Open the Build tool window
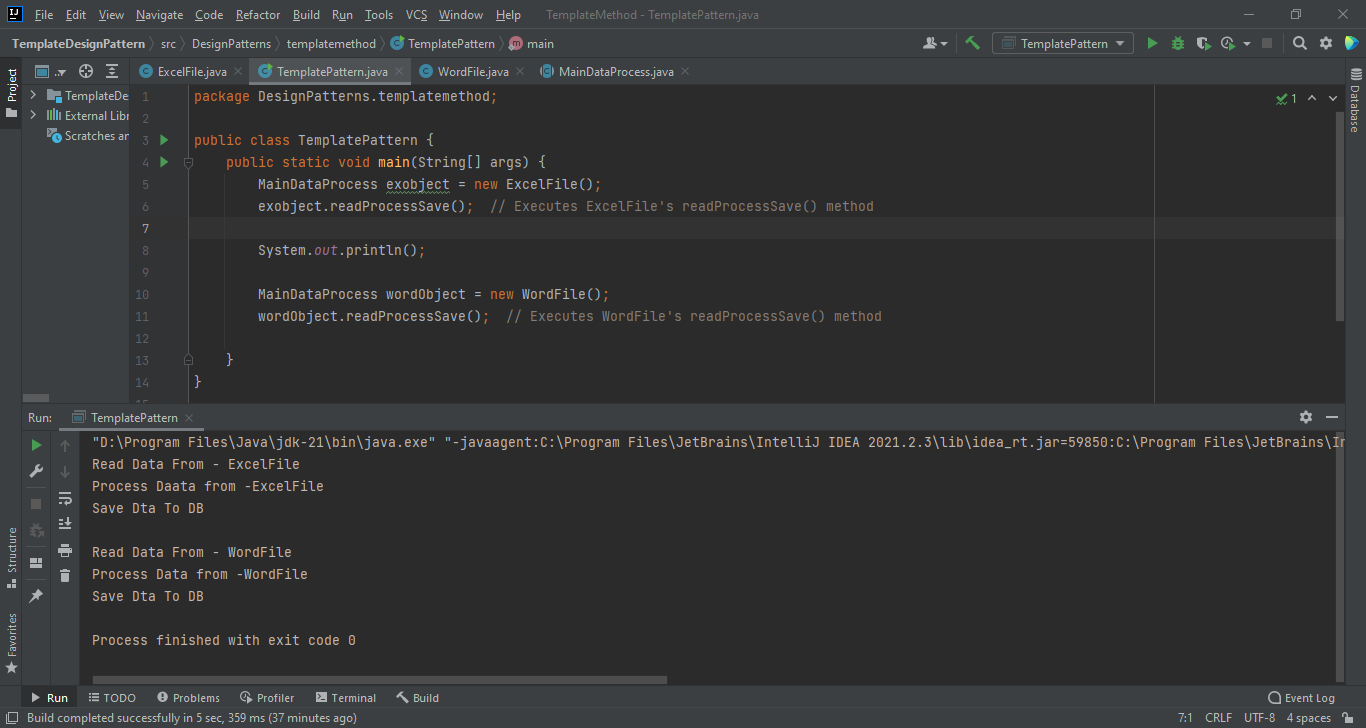Image resolution: width=1366 pixels, height=728 pixels. click(417, 697)
